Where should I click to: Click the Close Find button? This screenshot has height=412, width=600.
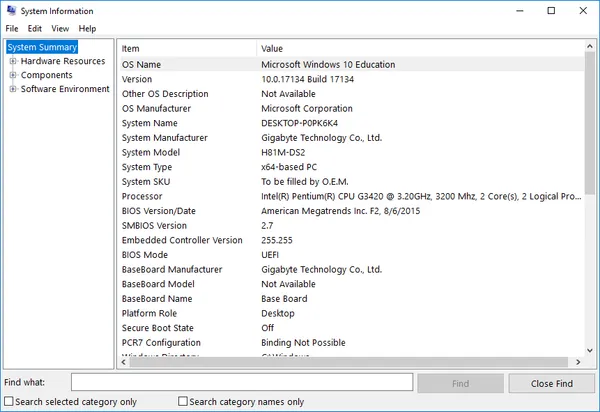(x=551, y=383)
